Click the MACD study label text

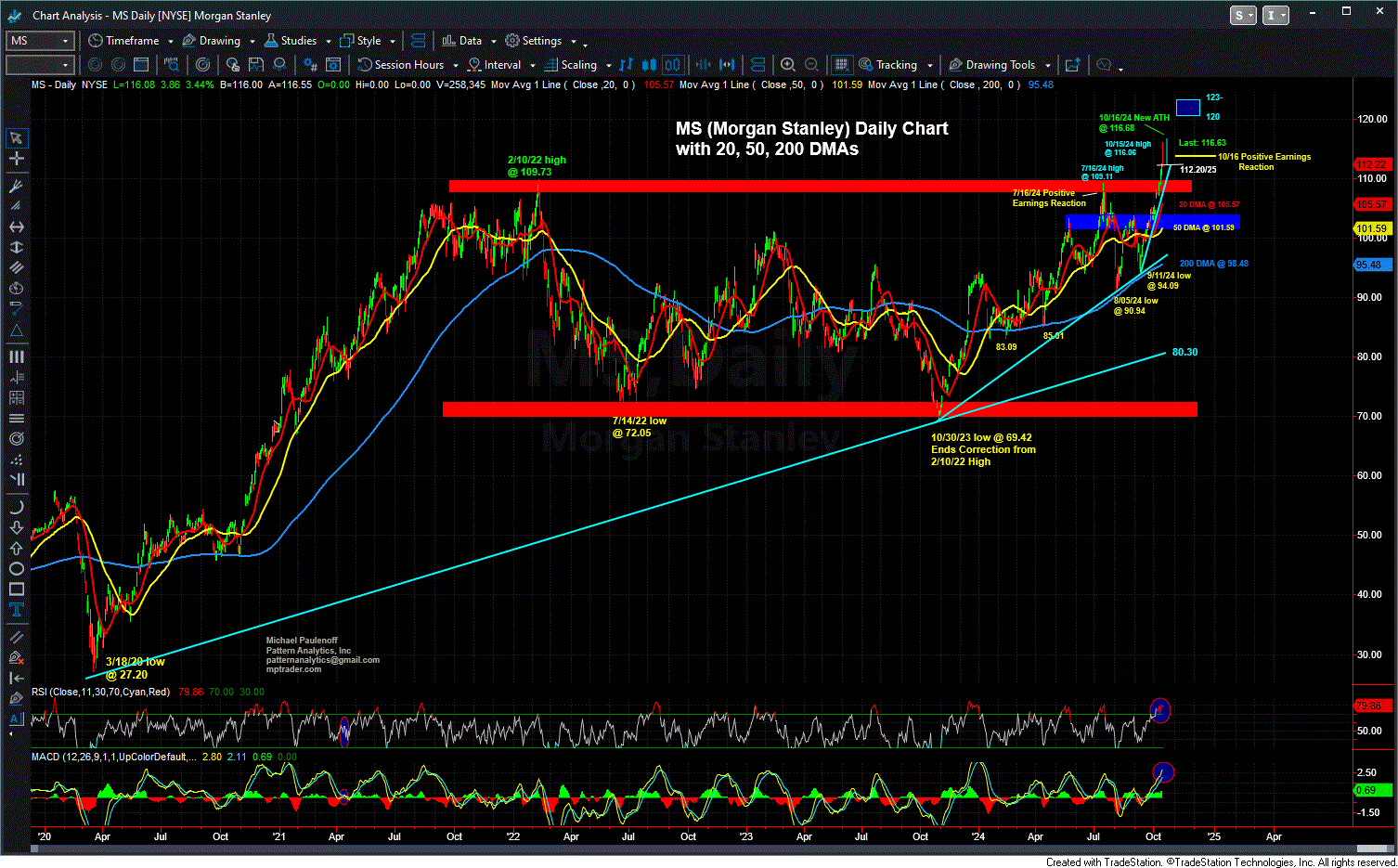click(x=113, y=757)
